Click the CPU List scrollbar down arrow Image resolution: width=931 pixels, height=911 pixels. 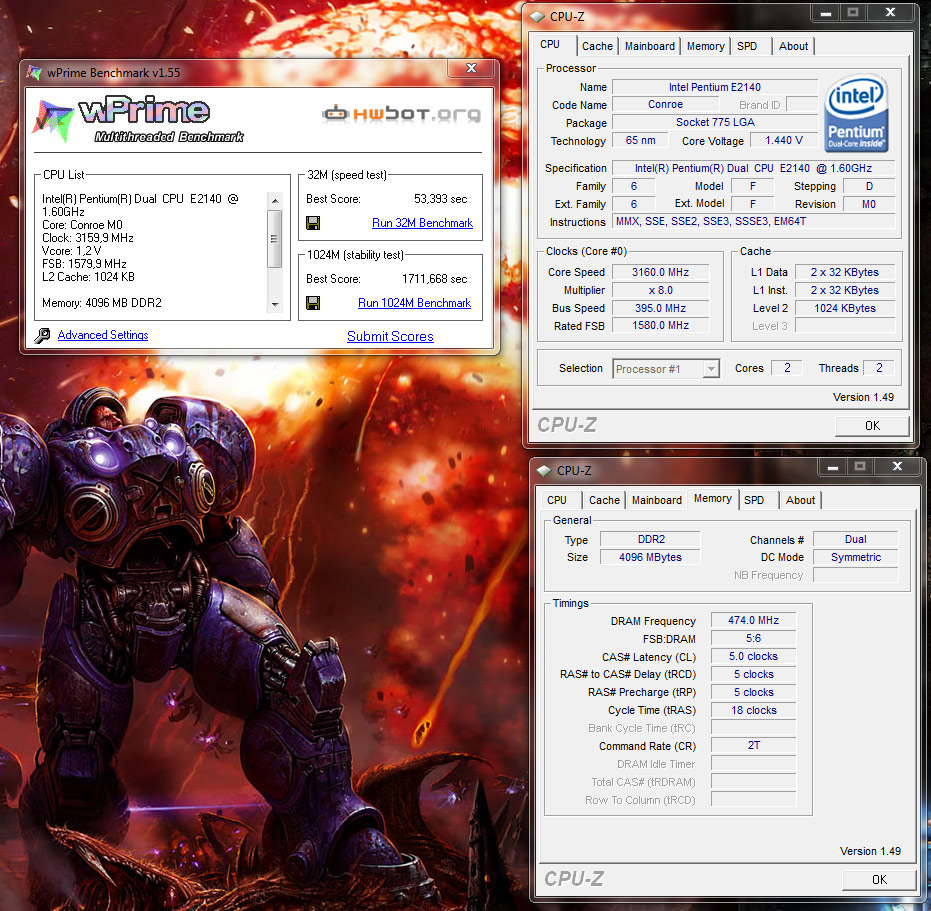coord(274,304)
